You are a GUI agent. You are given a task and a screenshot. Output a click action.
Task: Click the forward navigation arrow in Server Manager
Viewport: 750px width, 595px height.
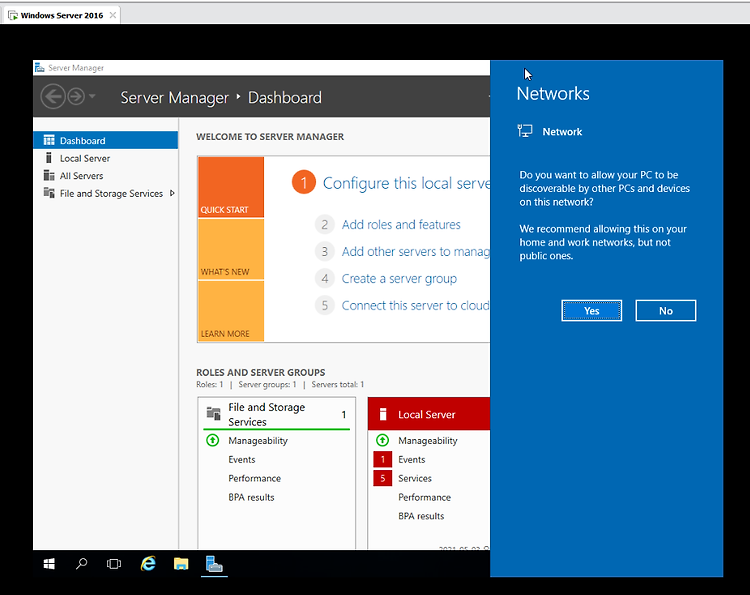76,97
